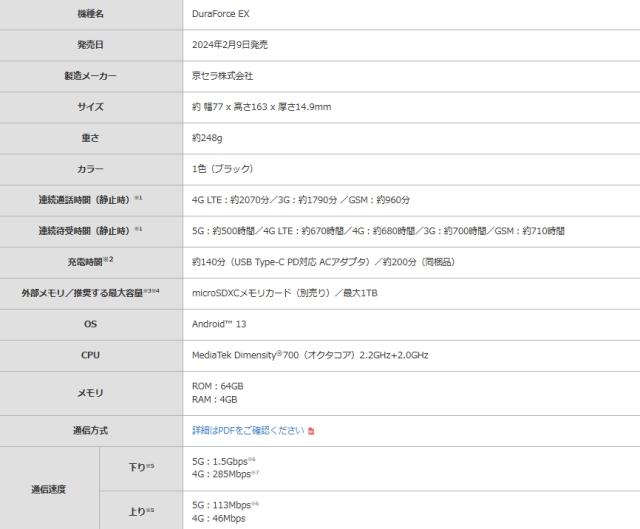Click the uplink 4G：46Mbps value
This screenshot has height=529, width=640.
219,518
